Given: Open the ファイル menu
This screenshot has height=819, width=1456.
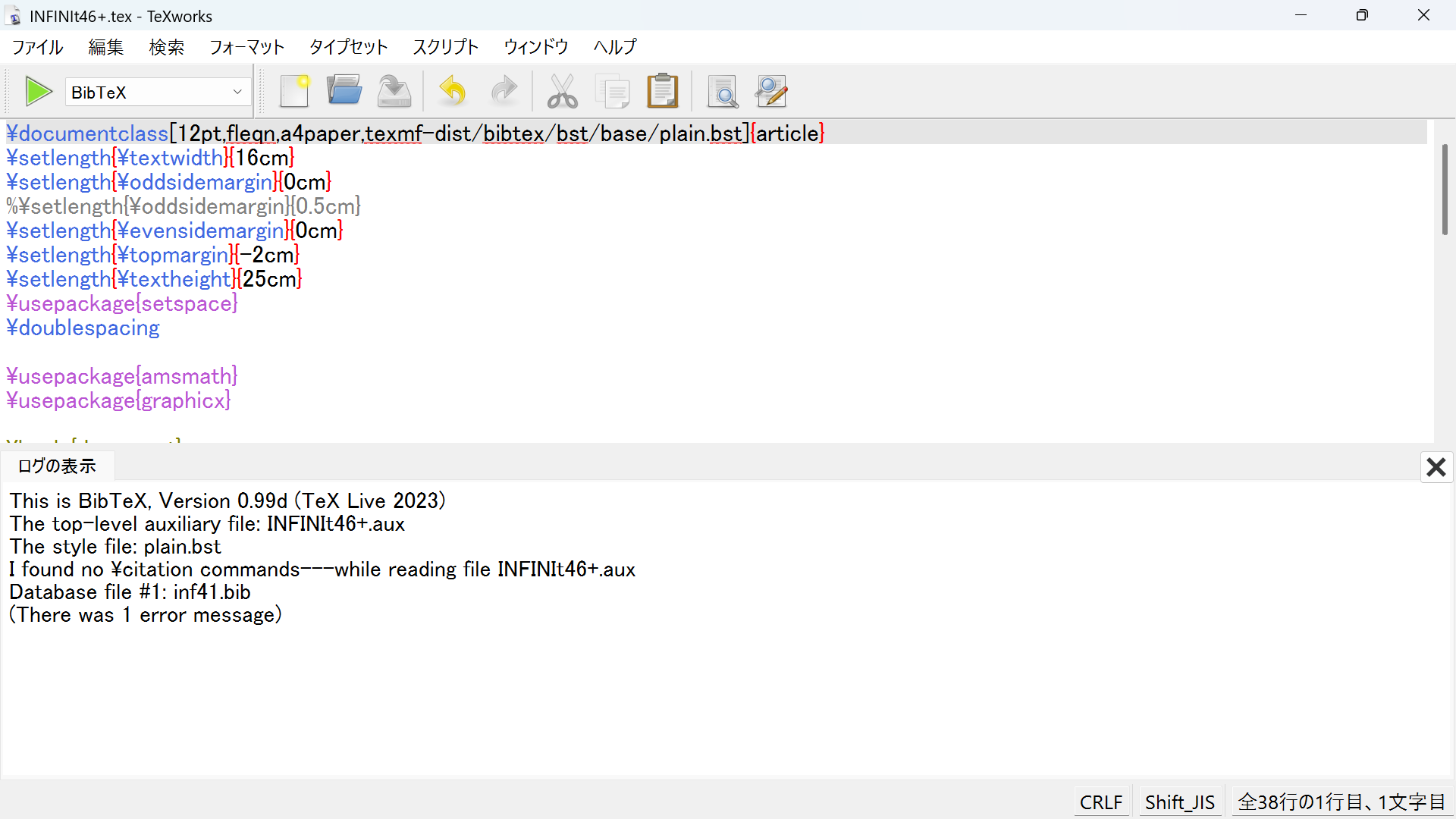Looking at the screenshot, I should [x=38, y=47].
